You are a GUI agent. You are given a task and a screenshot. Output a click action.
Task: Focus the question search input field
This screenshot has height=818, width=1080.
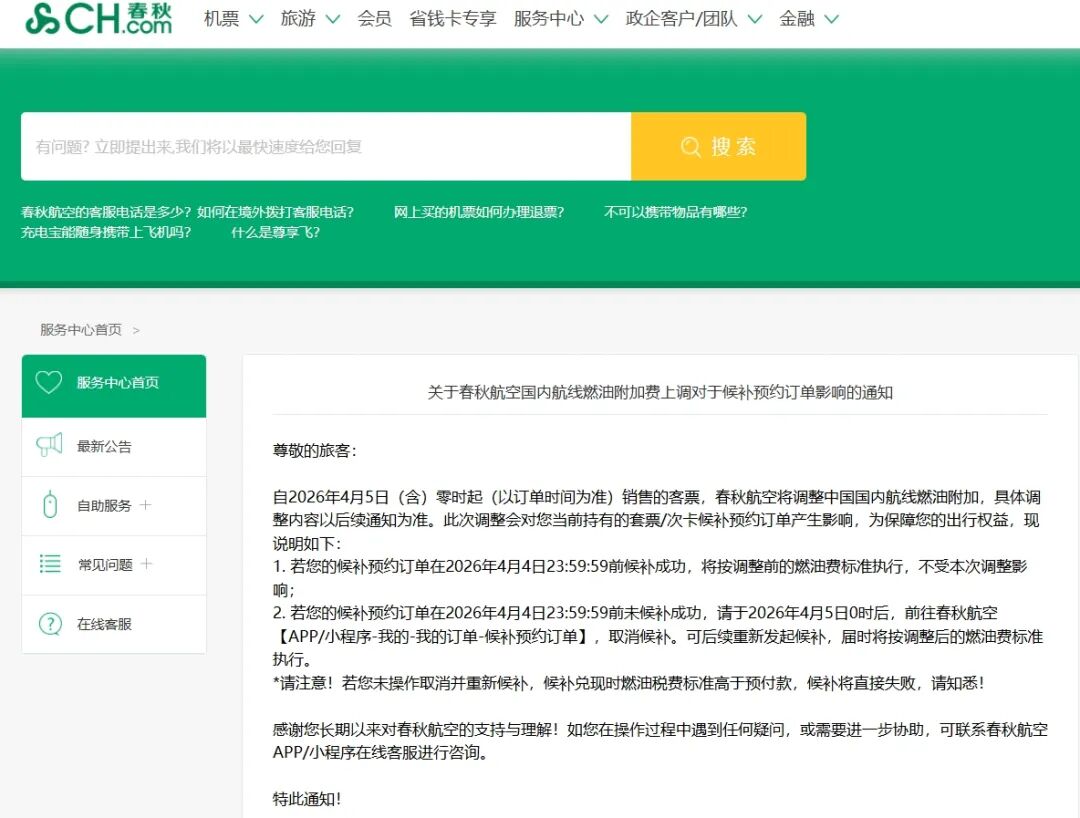326,147
